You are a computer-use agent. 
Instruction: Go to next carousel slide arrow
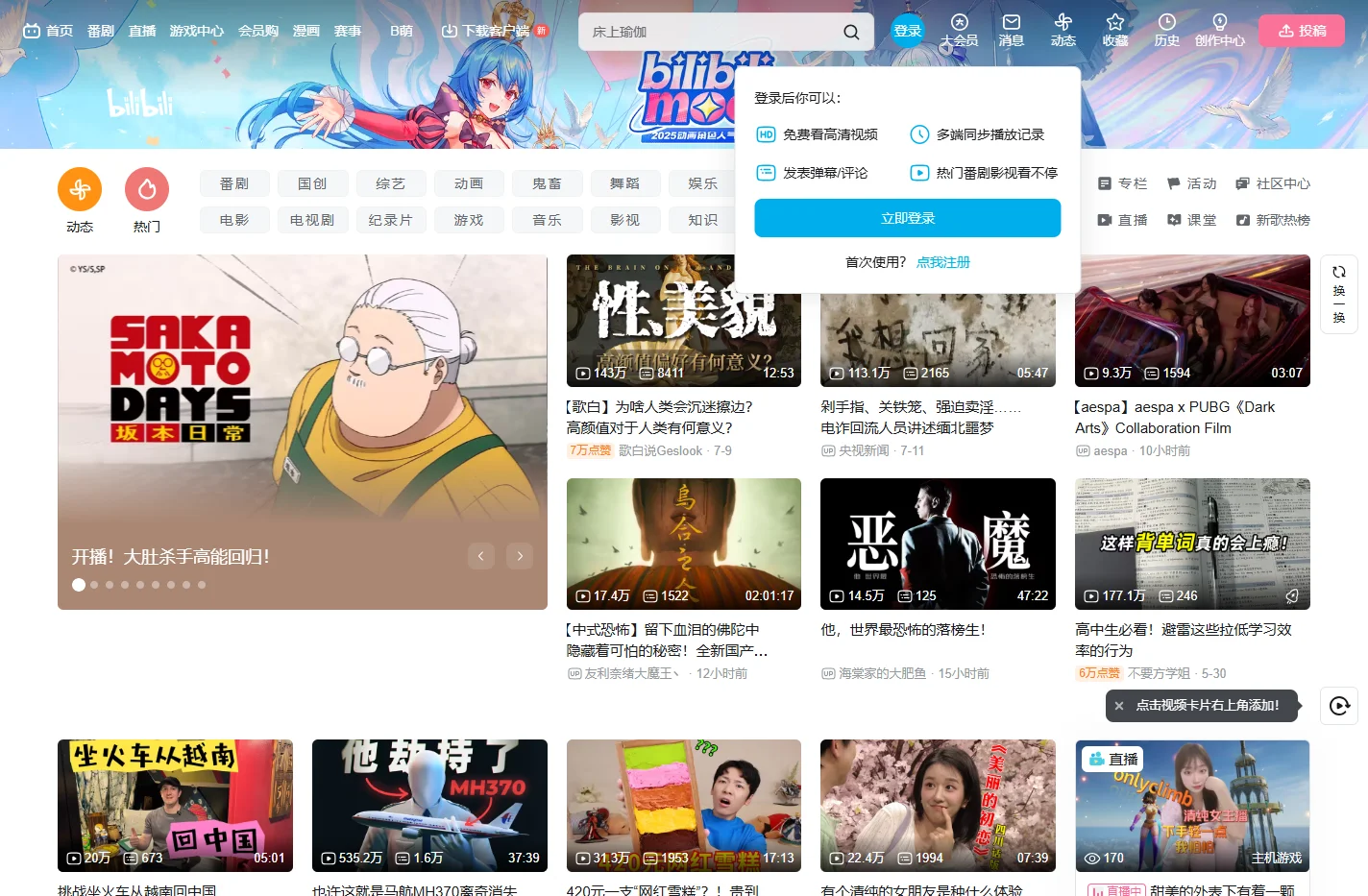tap(520, 555)
